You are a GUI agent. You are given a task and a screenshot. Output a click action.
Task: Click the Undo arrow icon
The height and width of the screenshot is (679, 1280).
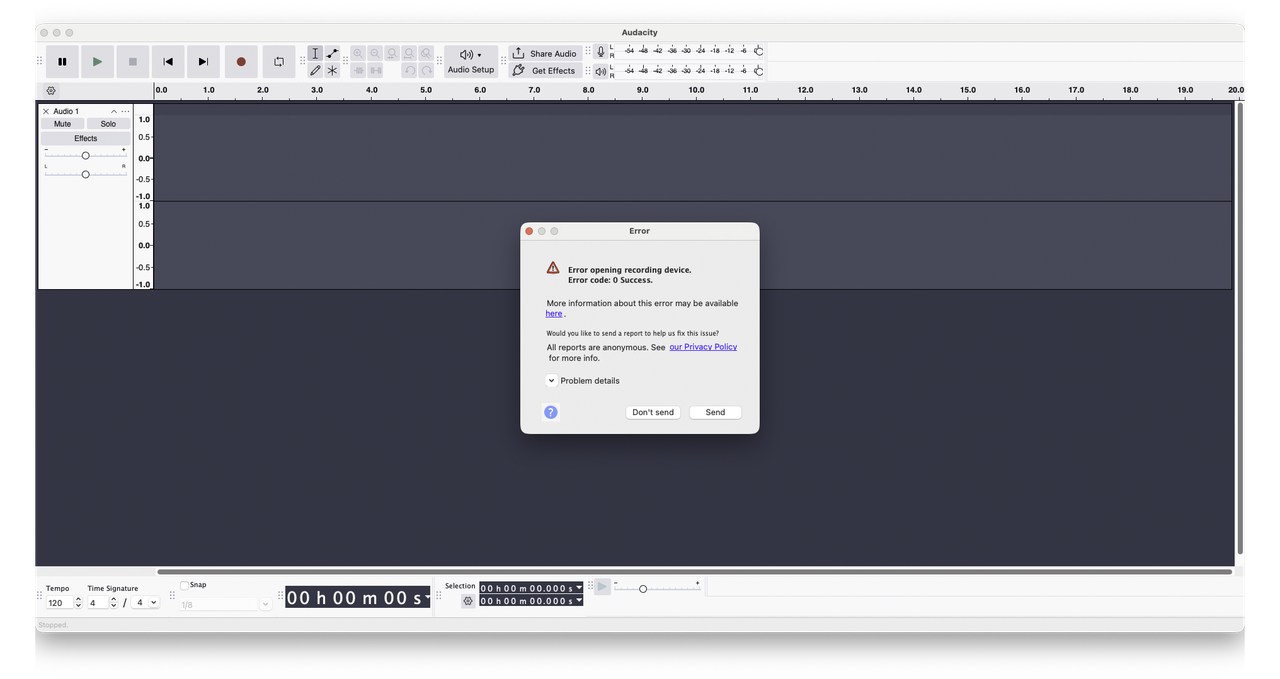point(409,71)
